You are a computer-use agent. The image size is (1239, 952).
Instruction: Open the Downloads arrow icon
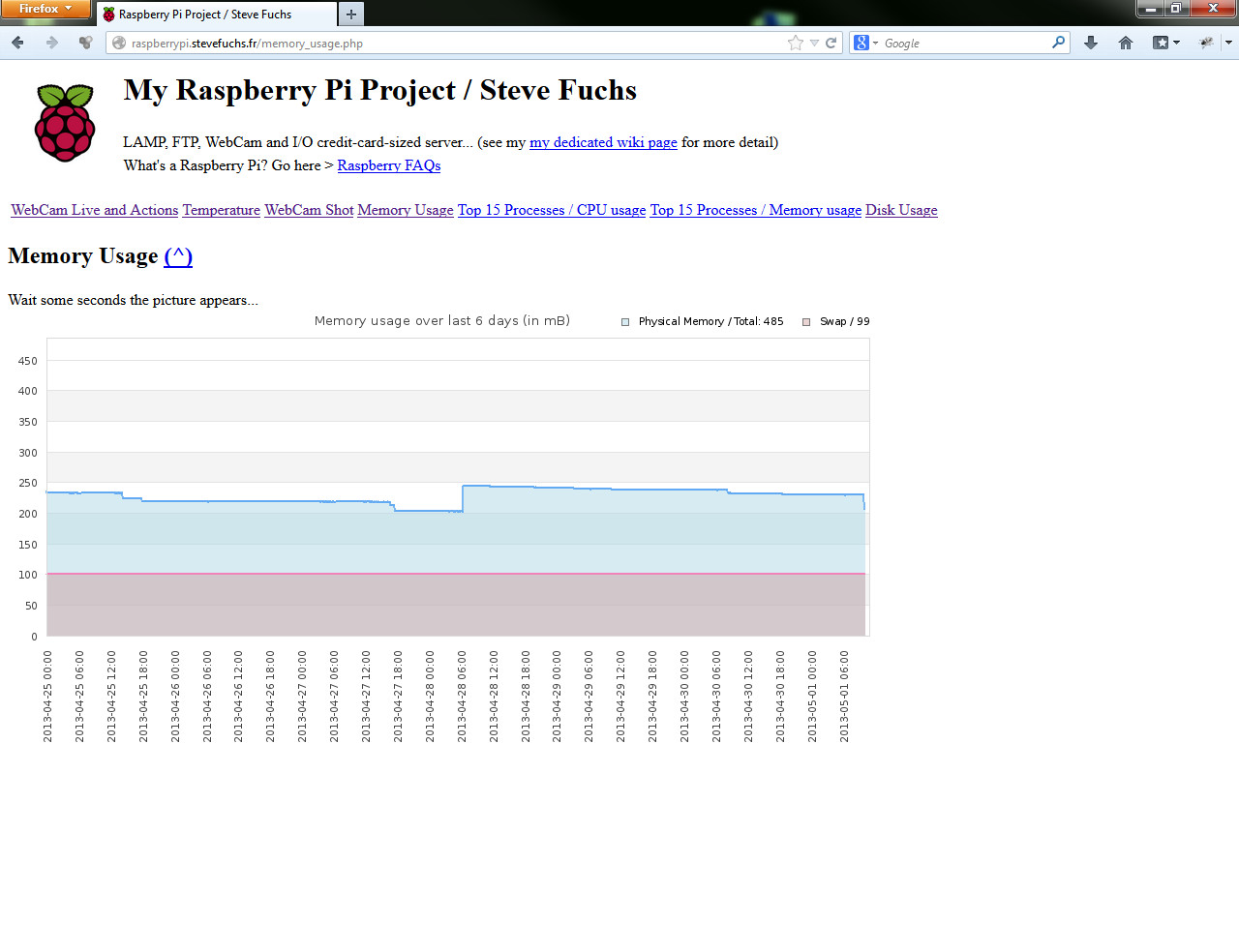(1091, 43)
